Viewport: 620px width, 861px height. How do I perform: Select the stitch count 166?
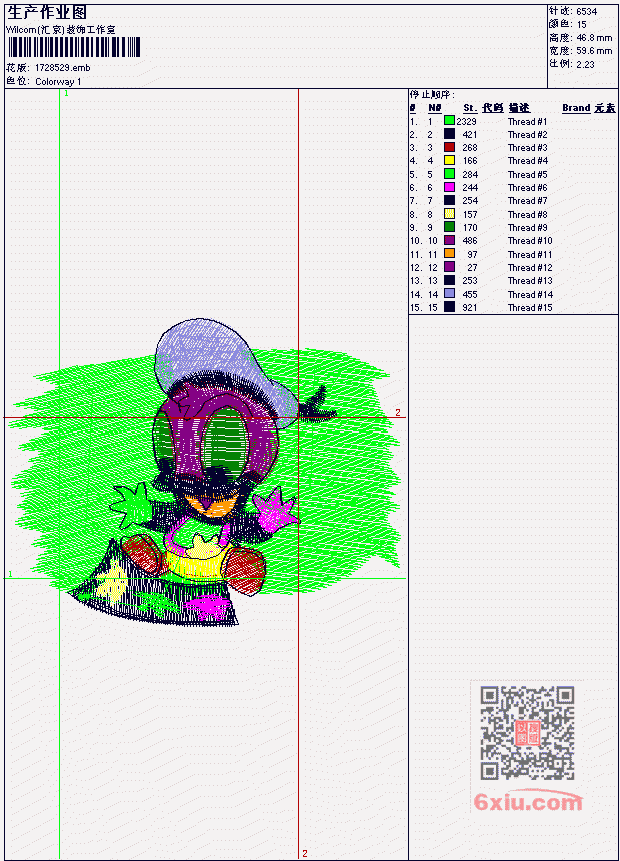coord(470,161)
